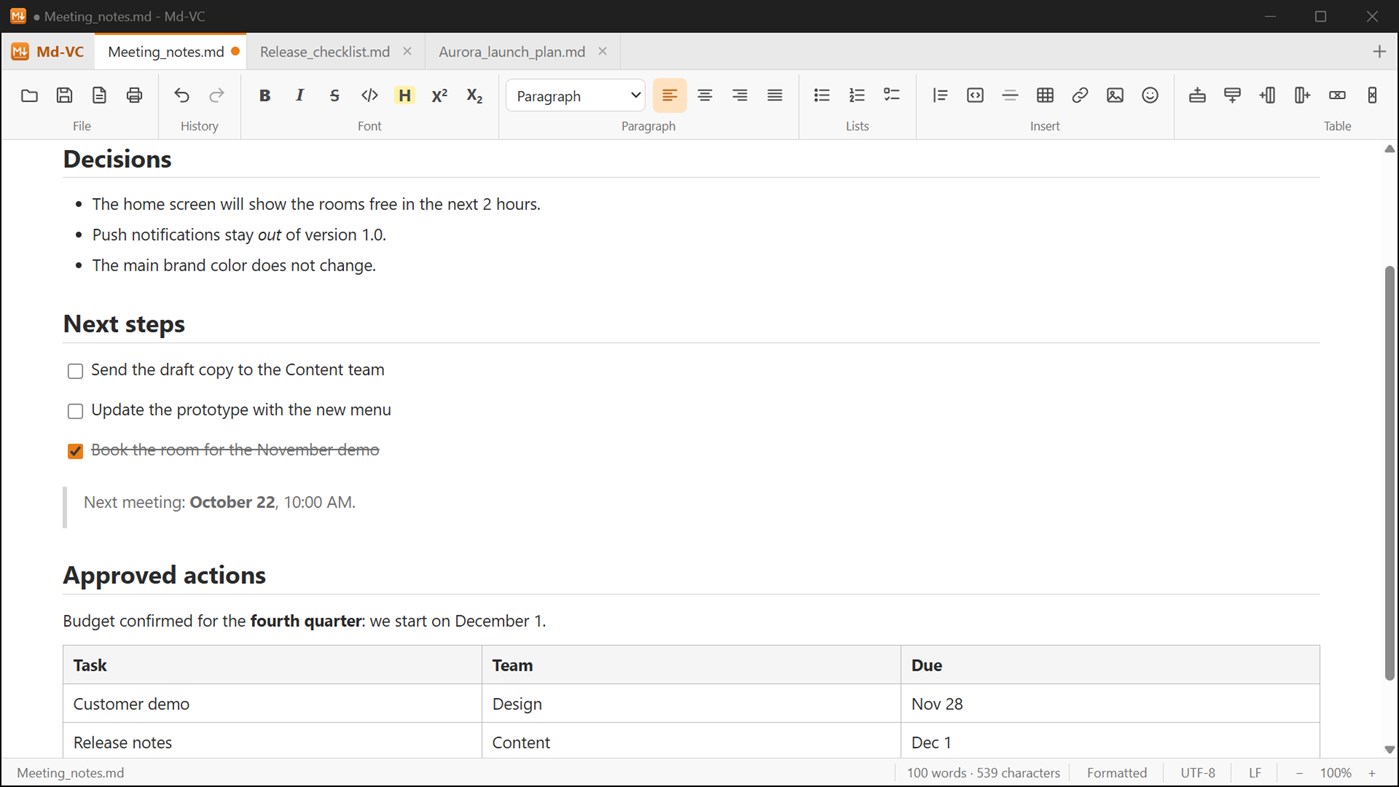Center align the paragraph
The width and height of the screenshot is (1399, 787).
coord(705,95)
